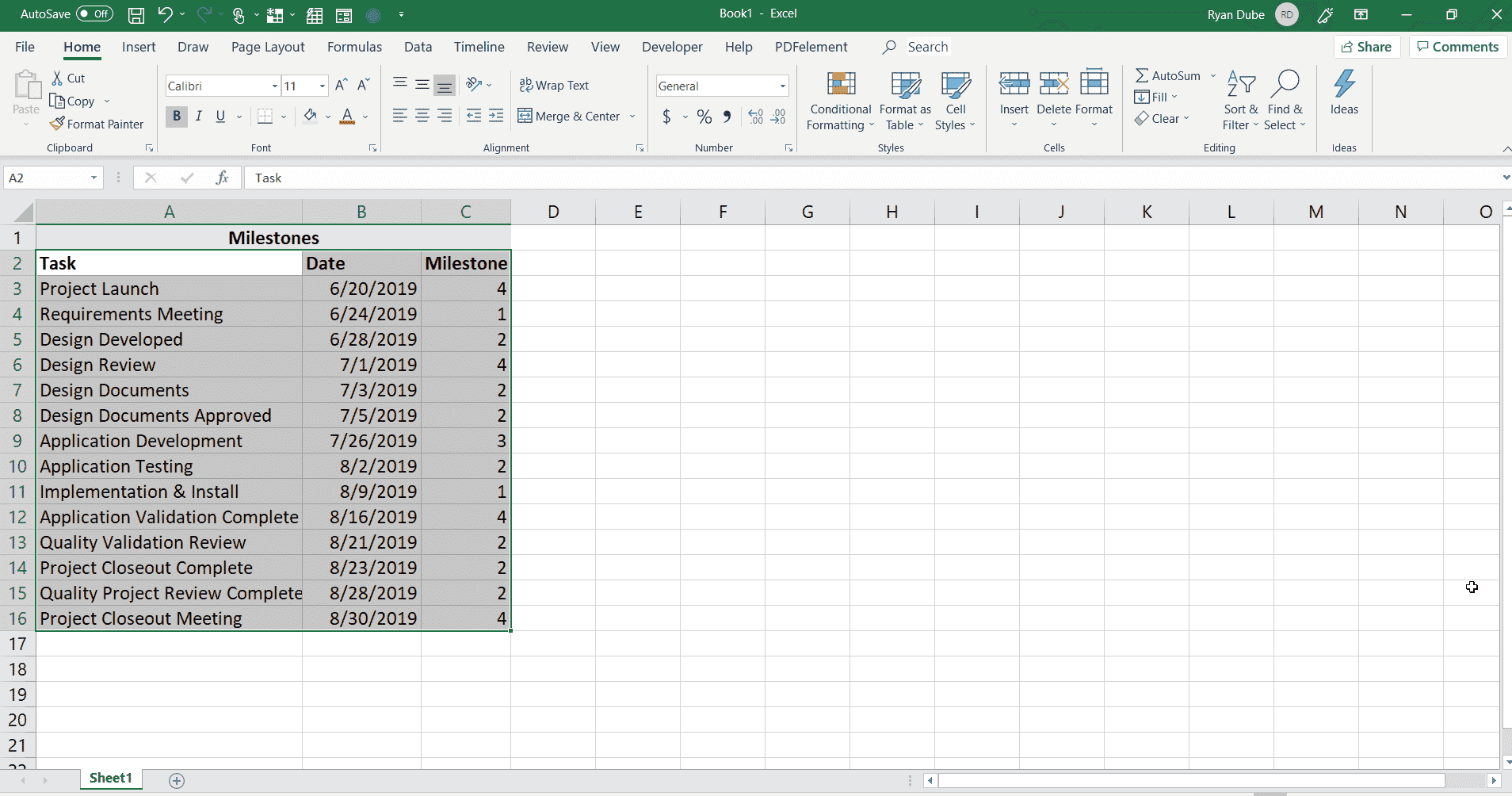
Task: Open the Calibri font name dropdown
Action: click(x=274, y=86)
